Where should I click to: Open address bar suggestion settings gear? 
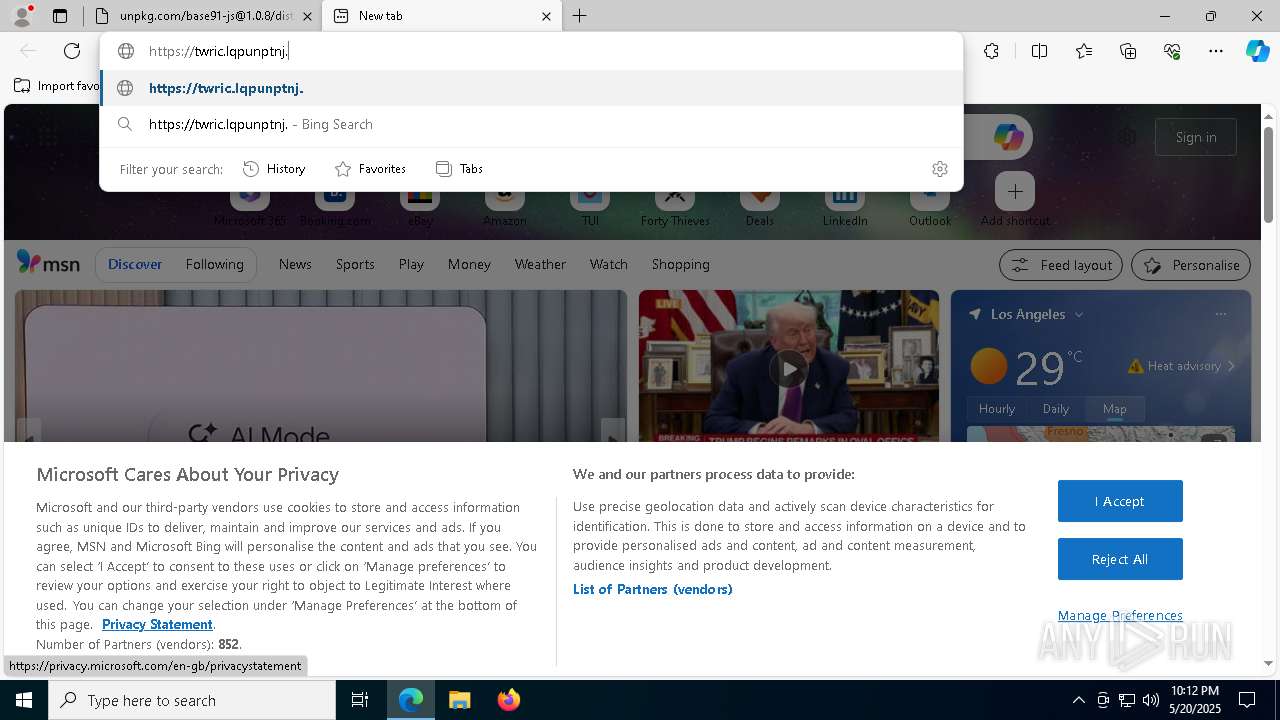[939, 169]
